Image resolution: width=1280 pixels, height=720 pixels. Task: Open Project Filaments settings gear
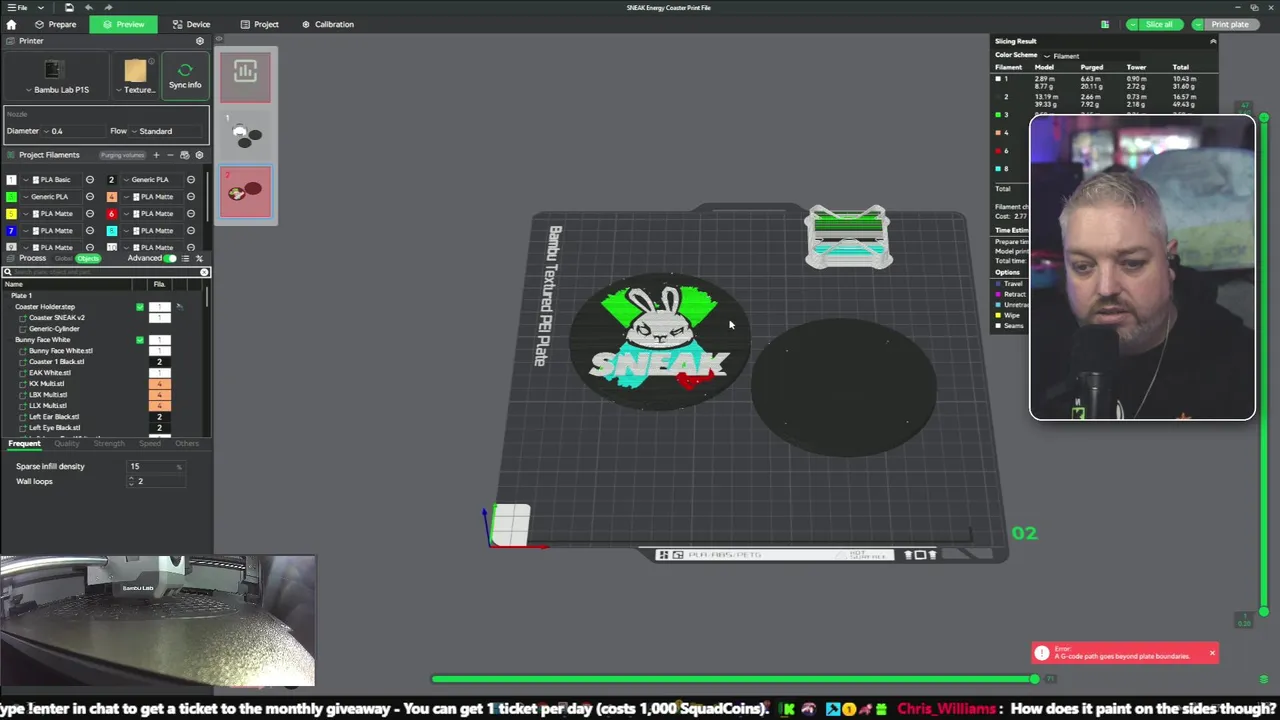tap(199, 155)
